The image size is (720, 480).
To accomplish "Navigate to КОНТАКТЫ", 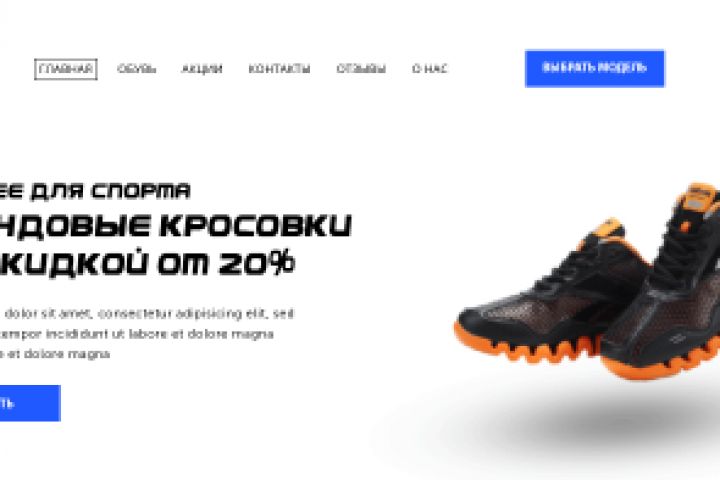I will (x=279, y=69).
